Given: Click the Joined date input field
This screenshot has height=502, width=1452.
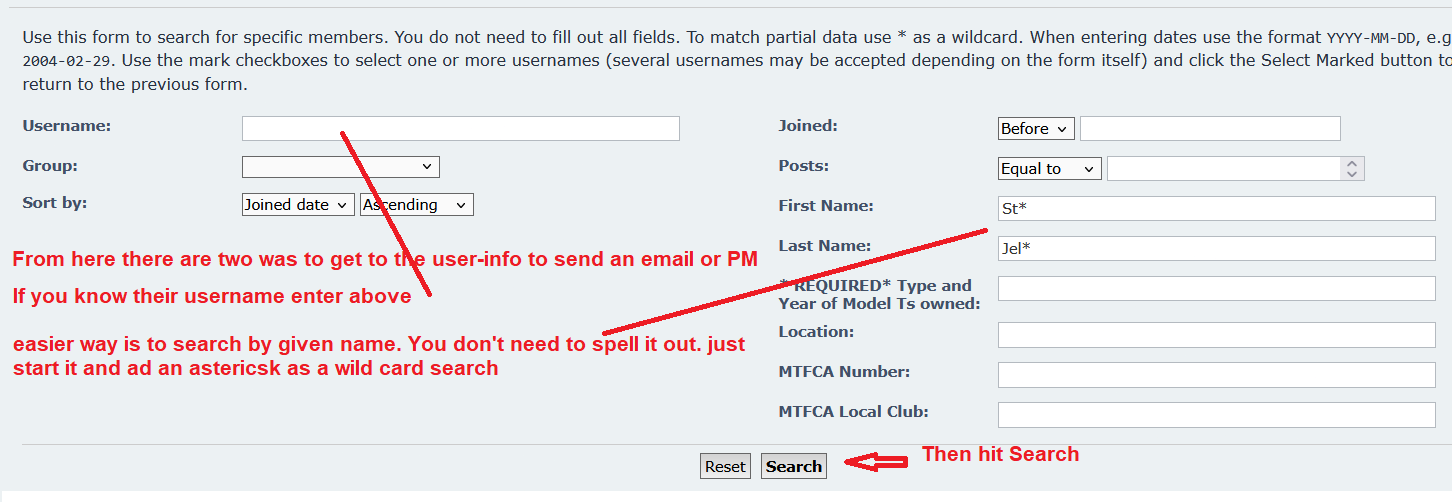Looking at the screenshot, I should 1209,129.
